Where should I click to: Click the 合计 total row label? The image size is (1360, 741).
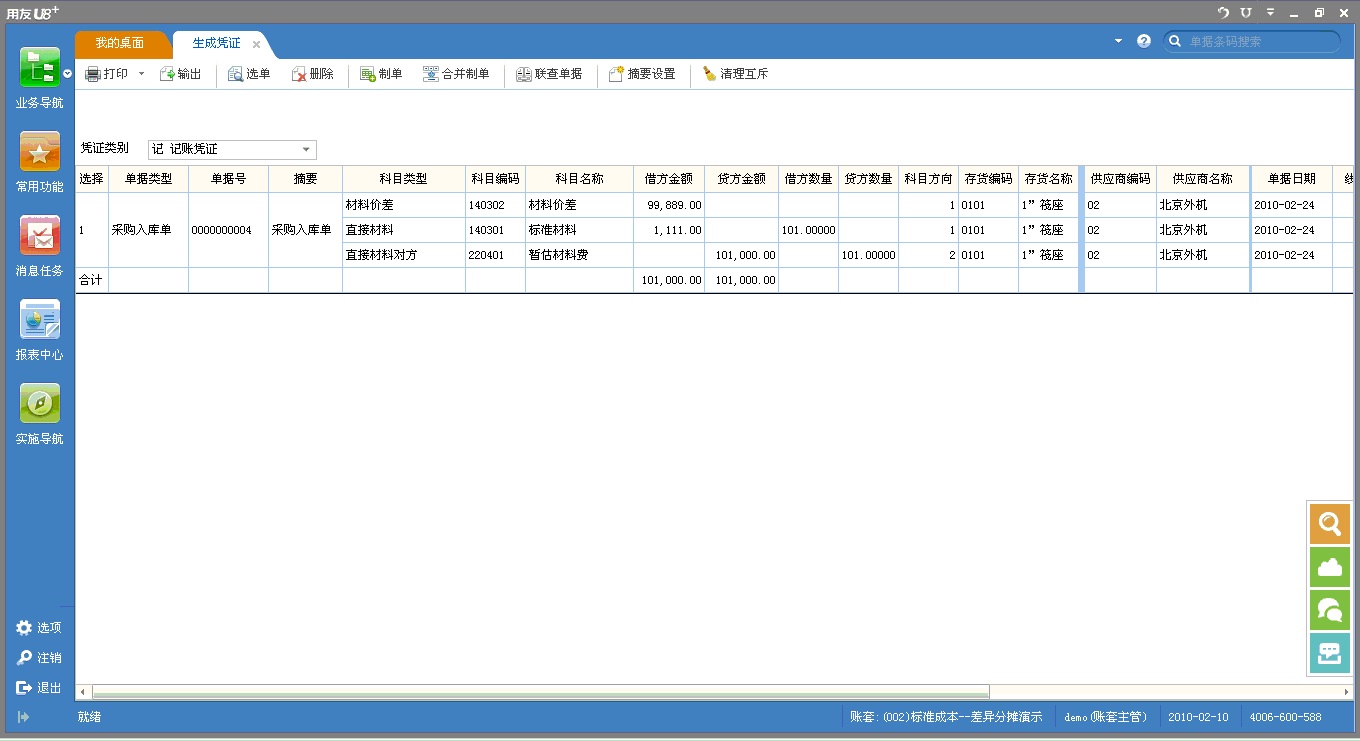(92, 280)
